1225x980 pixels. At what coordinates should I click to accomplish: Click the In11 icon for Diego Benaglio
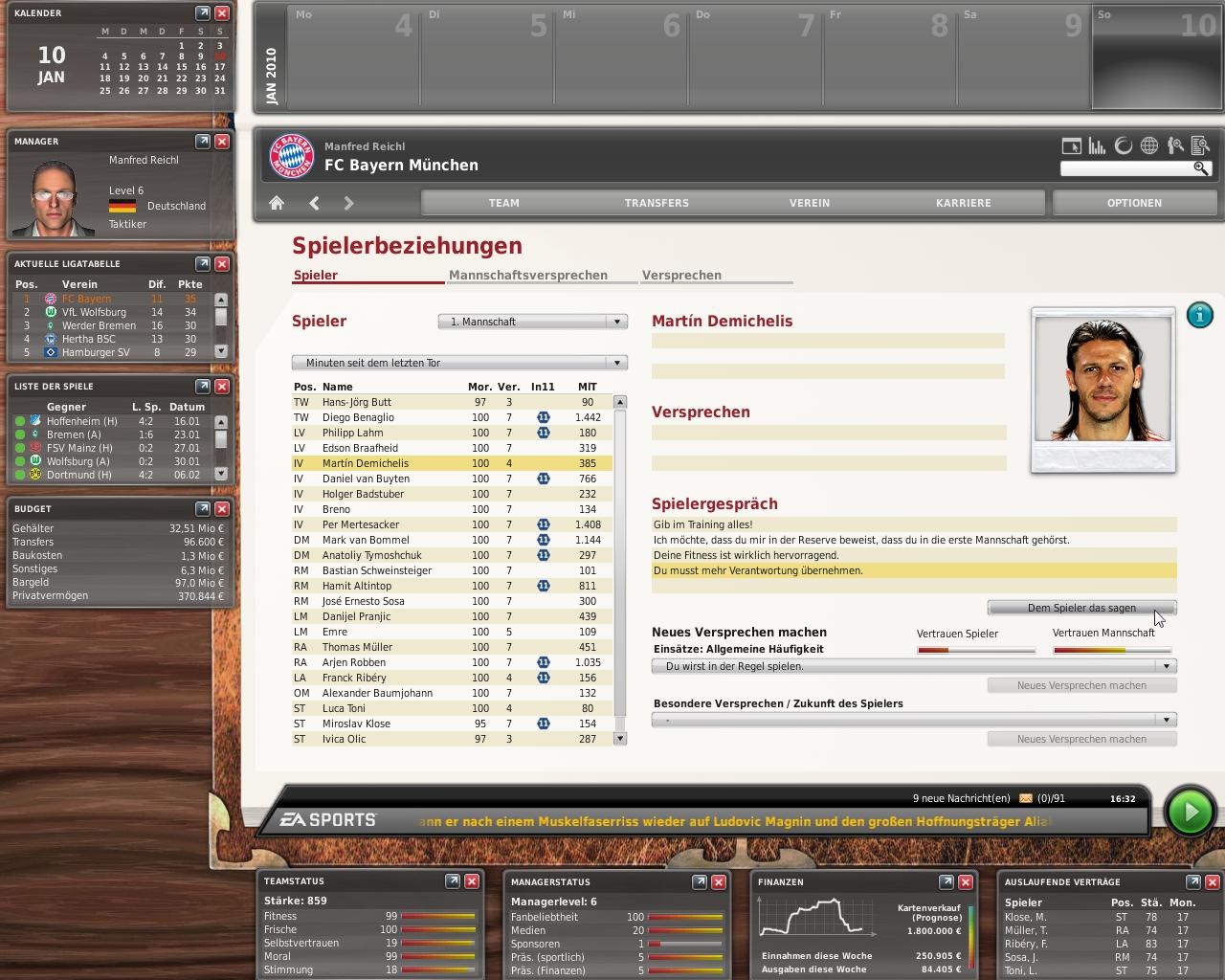543,417
